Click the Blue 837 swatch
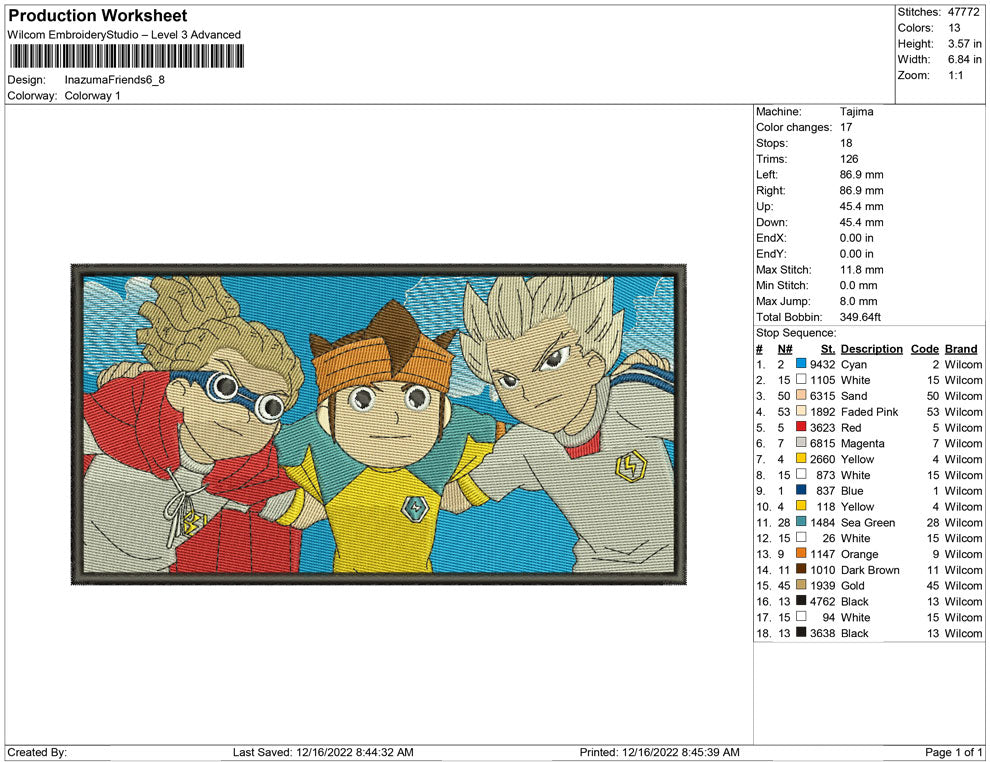 point(801,491)
